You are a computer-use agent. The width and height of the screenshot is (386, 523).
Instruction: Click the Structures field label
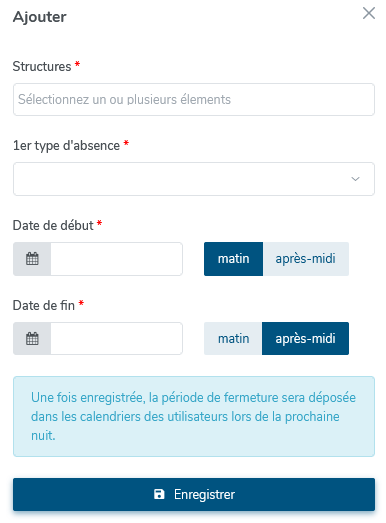tap(42, 66)
